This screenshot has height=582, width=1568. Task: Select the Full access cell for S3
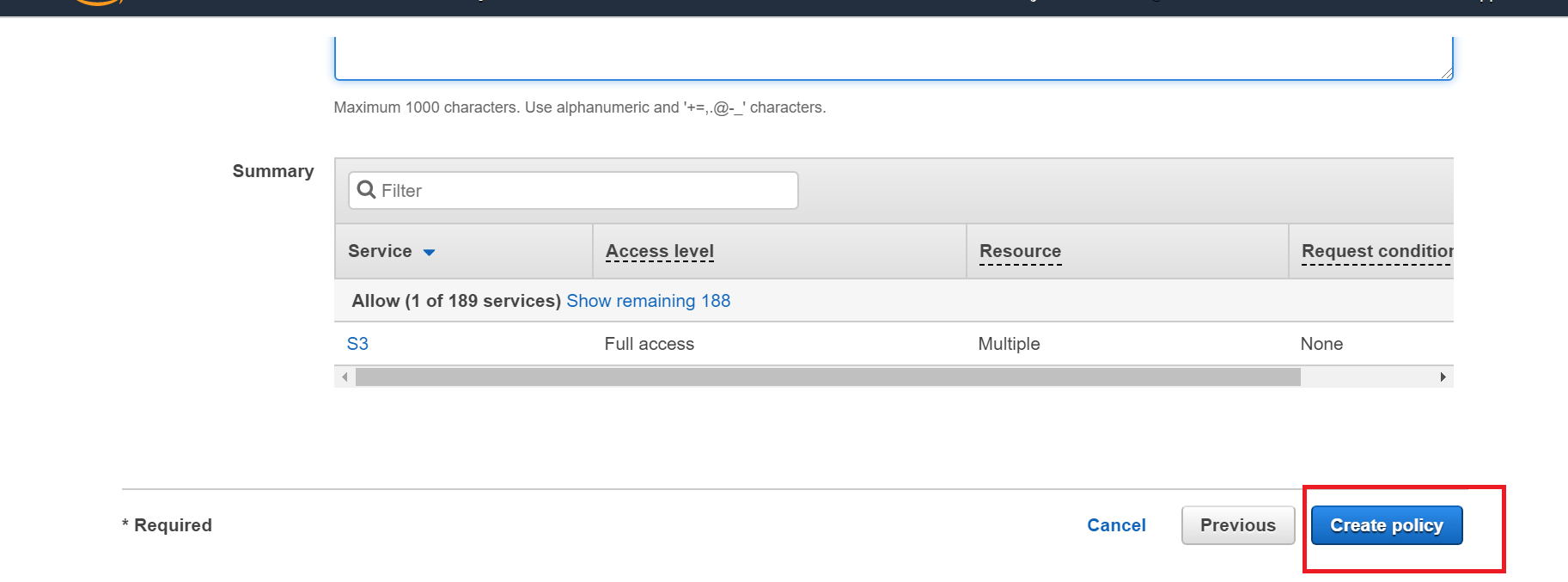[x=649, y=344]
